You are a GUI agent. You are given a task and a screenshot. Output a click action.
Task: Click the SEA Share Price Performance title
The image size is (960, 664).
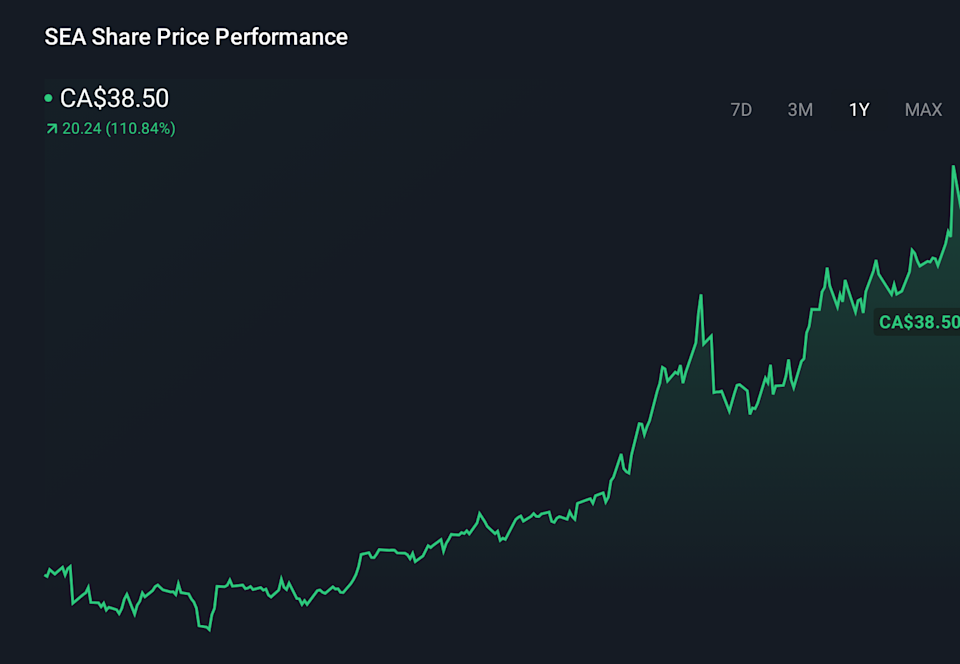tap(196, 37)
